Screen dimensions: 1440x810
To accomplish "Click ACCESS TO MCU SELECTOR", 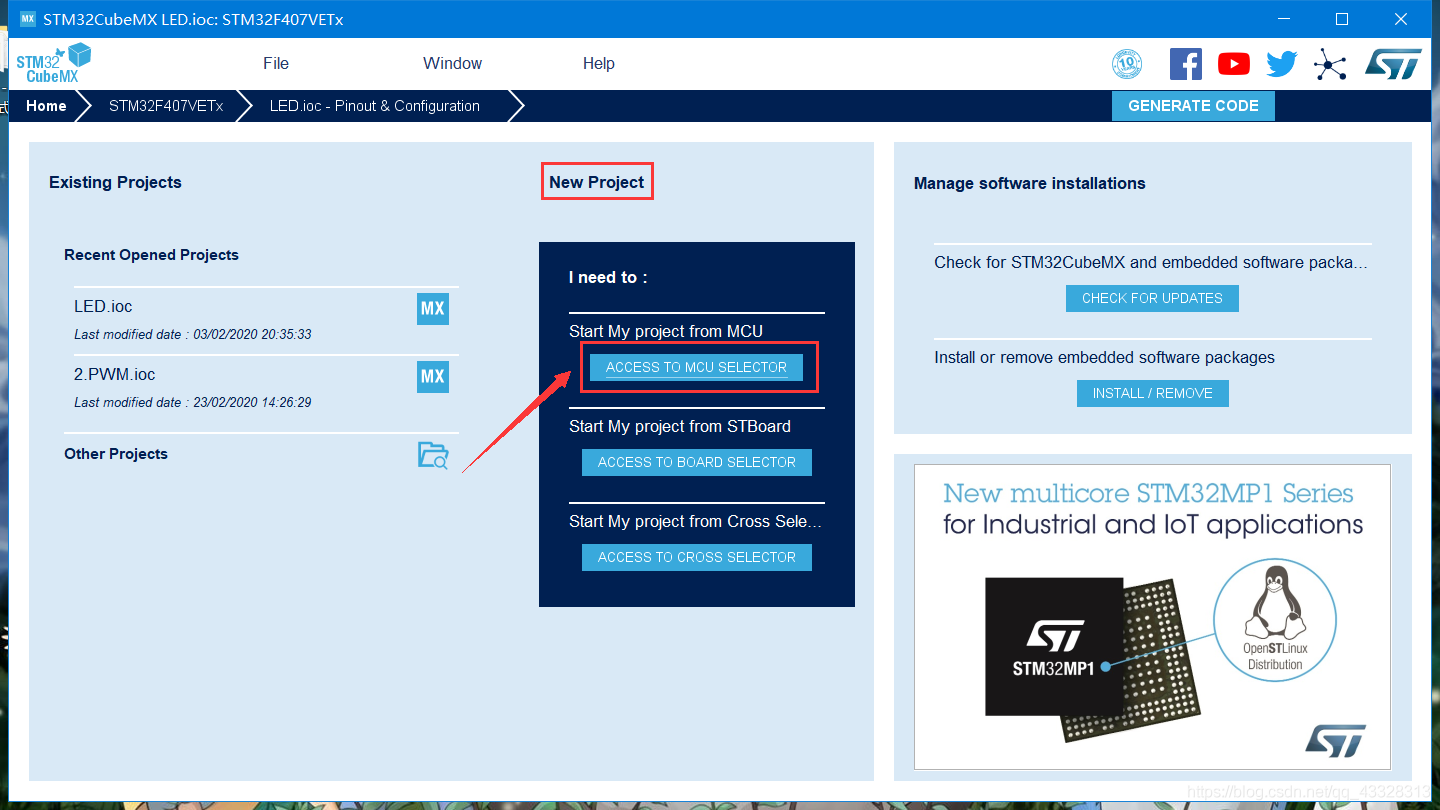I will click(x=696, y=367).
